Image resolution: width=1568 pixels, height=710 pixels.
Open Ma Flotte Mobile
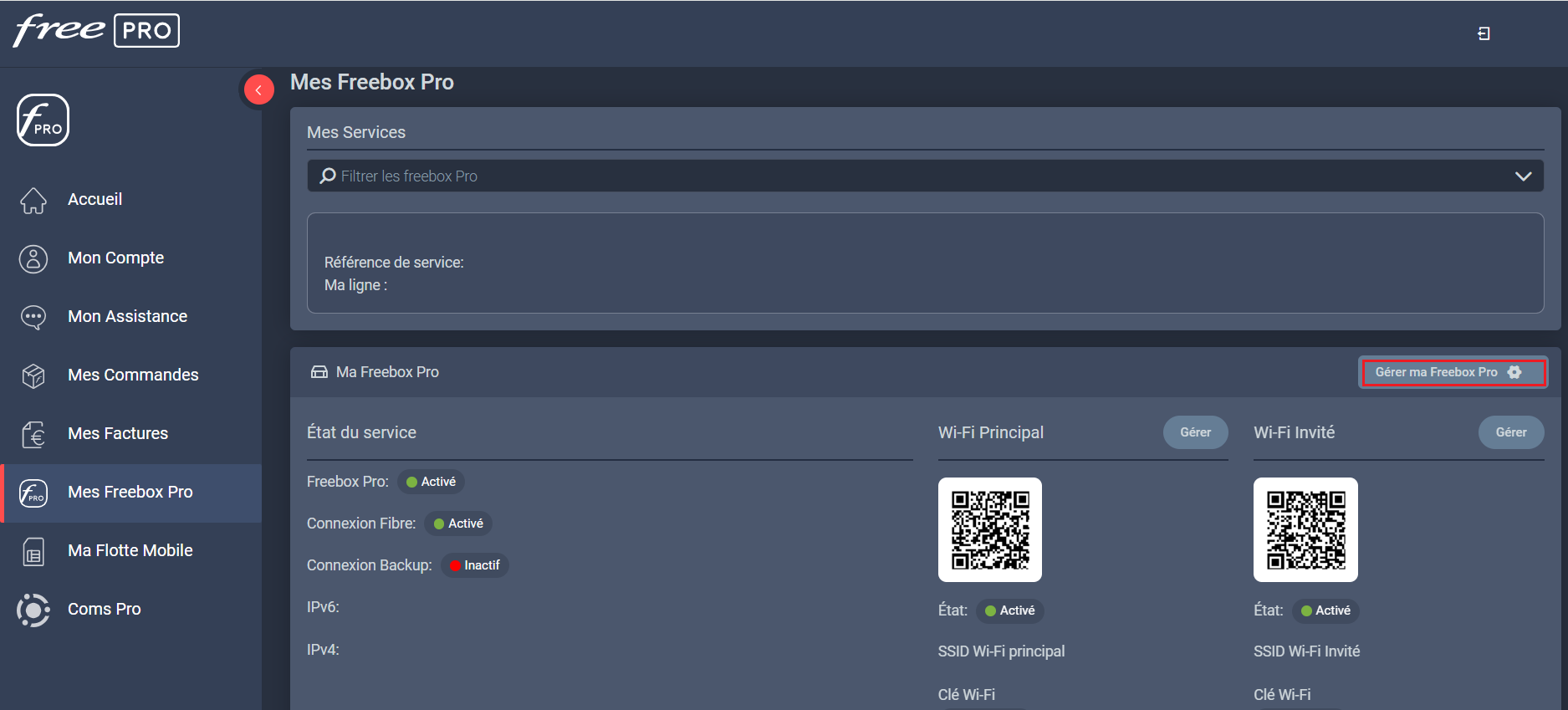tap(131, 550)
